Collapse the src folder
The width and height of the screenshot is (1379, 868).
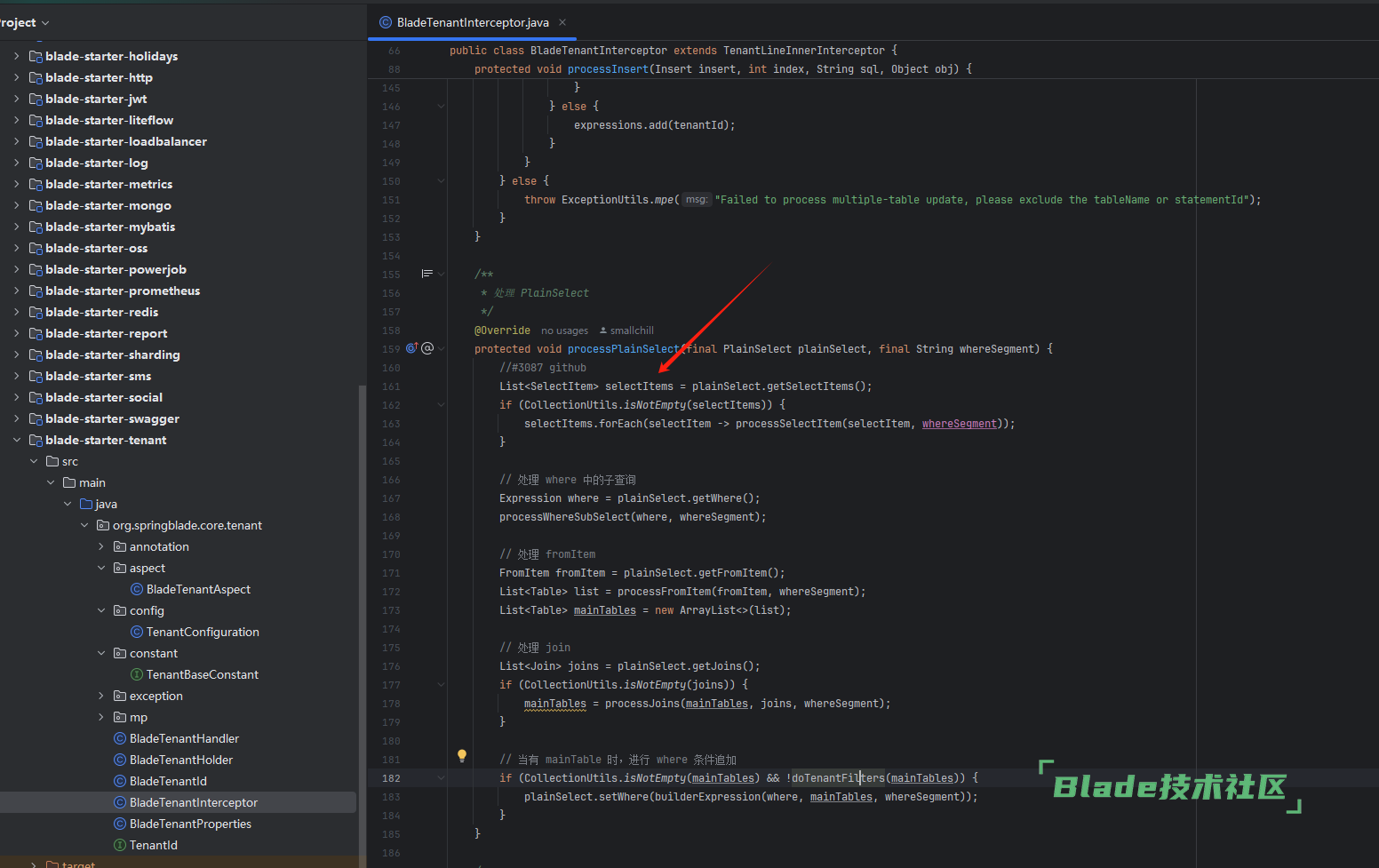(x=34, y=461)
